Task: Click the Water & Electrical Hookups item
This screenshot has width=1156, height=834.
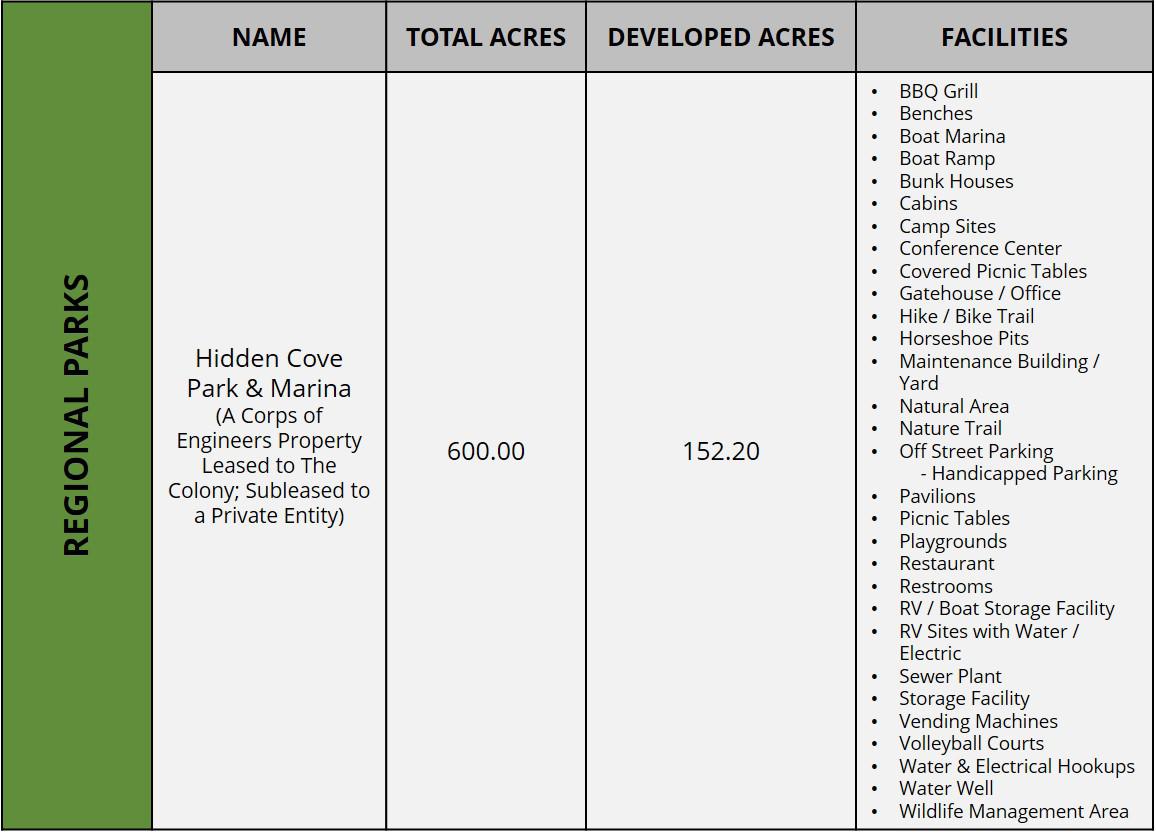Action: (x=1017, y=766)
